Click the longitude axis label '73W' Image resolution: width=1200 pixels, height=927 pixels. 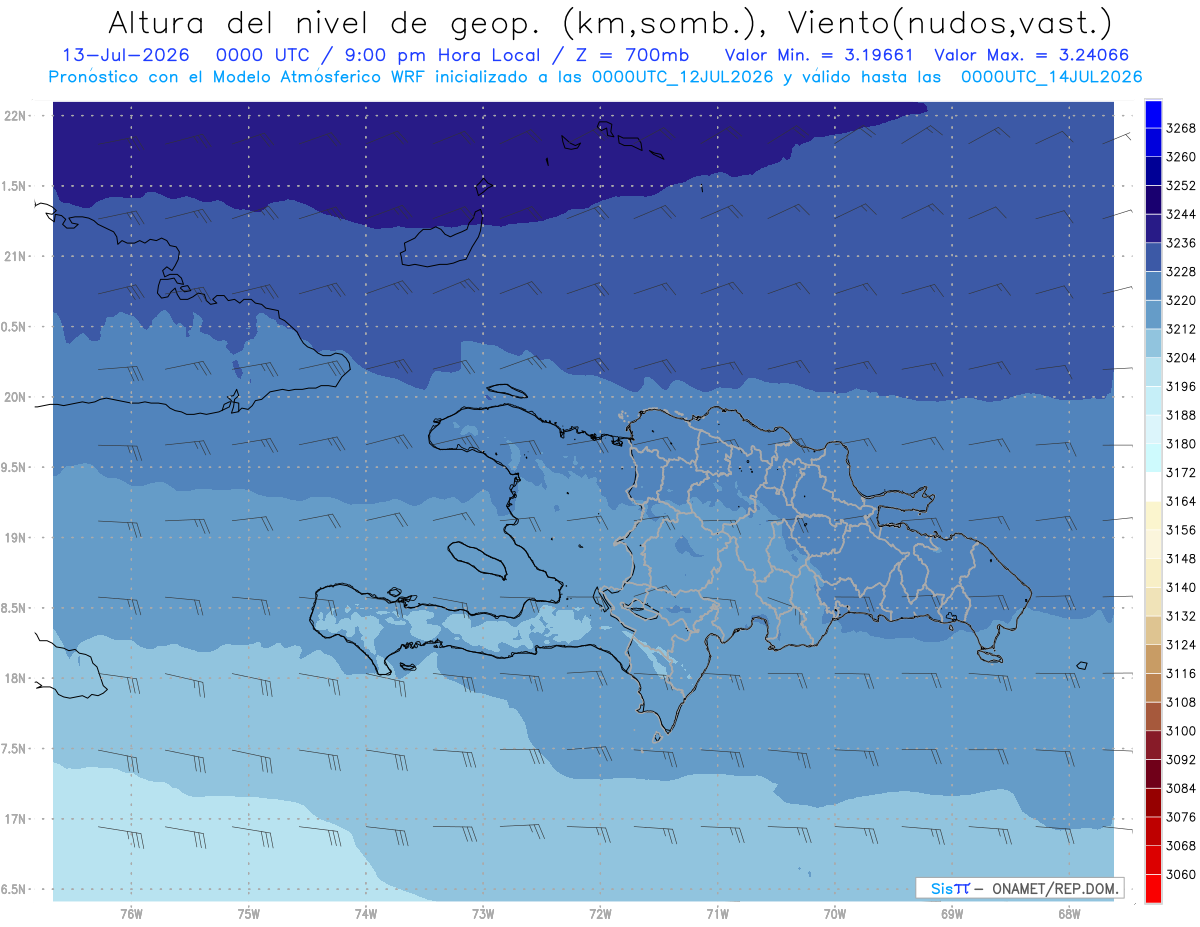pyautogui.click(x=483, y=913)
